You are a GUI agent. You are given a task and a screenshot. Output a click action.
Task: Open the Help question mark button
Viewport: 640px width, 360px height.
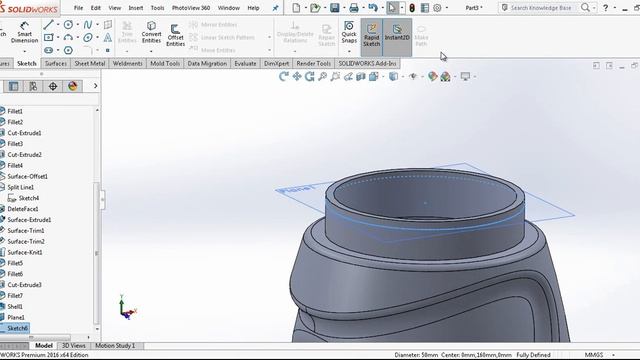click(605, 8)
